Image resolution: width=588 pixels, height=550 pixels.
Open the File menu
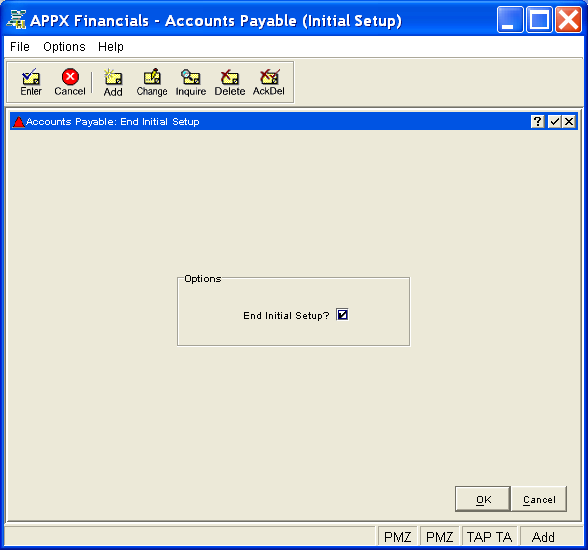click(x=20, y=47)
